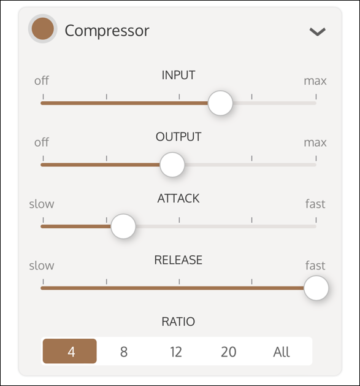Collapse the Compressor panel chevron
360x386 pixels.
317,32
